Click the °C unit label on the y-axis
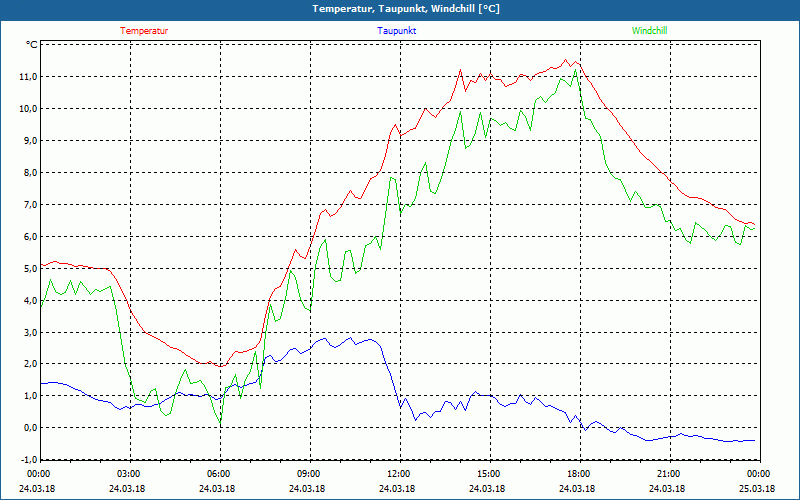 (x=32, y=45)
